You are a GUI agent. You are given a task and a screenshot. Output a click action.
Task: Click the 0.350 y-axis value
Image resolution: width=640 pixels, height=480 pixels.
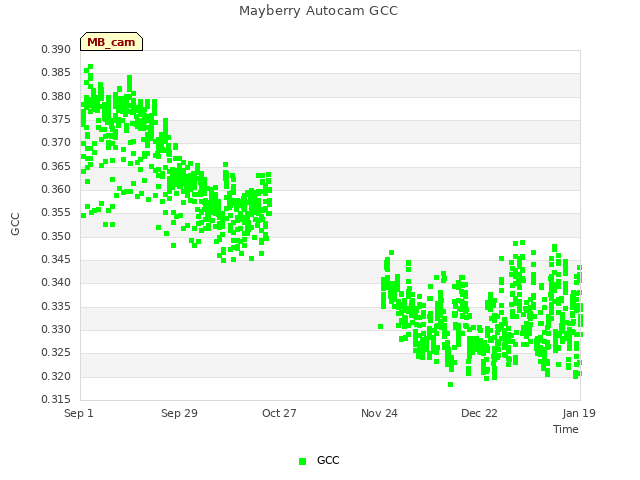(x=56, y=236)
